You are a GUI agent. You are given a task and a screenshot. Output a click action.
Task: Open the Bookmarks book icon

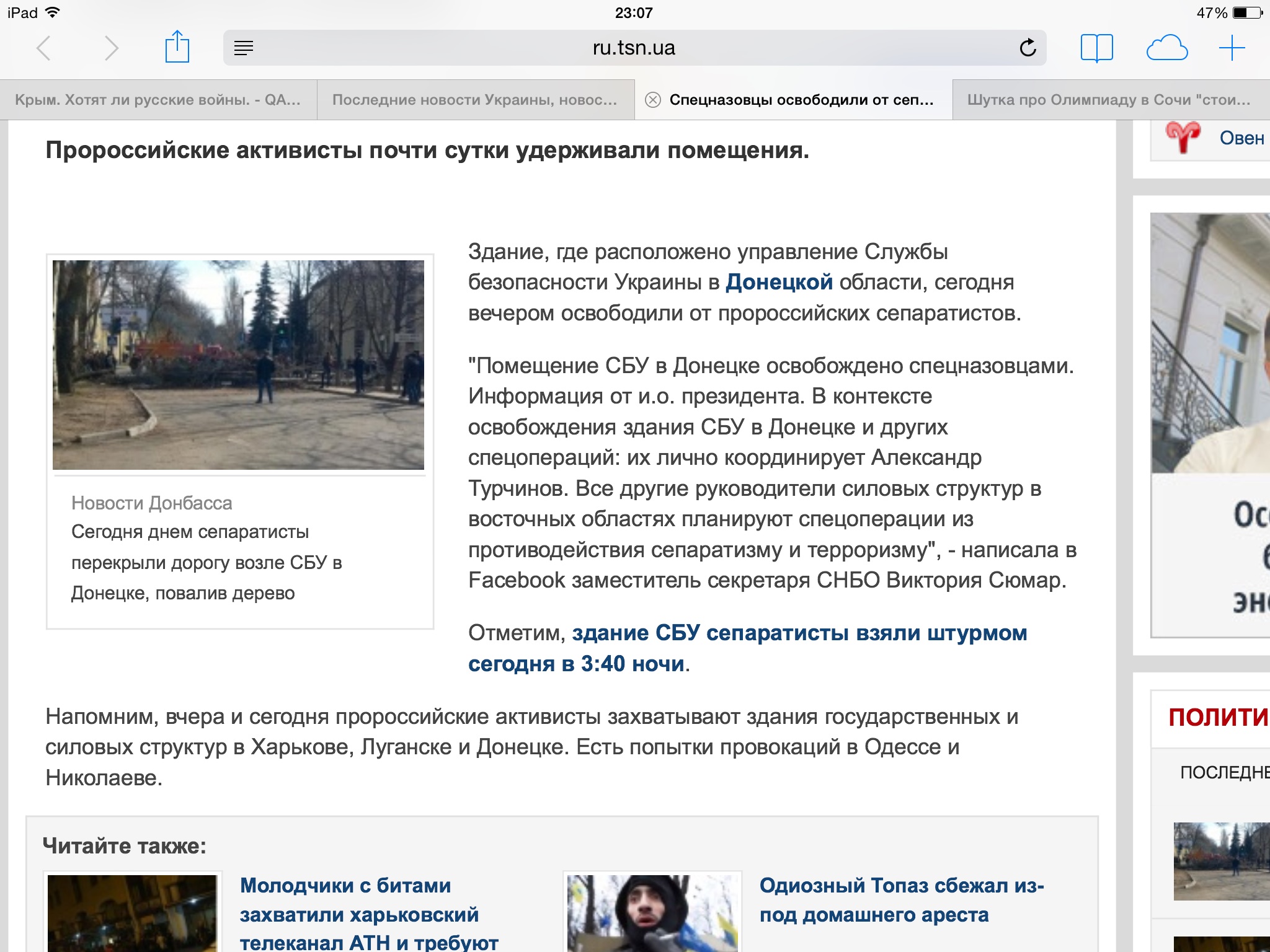point(1096,48)
